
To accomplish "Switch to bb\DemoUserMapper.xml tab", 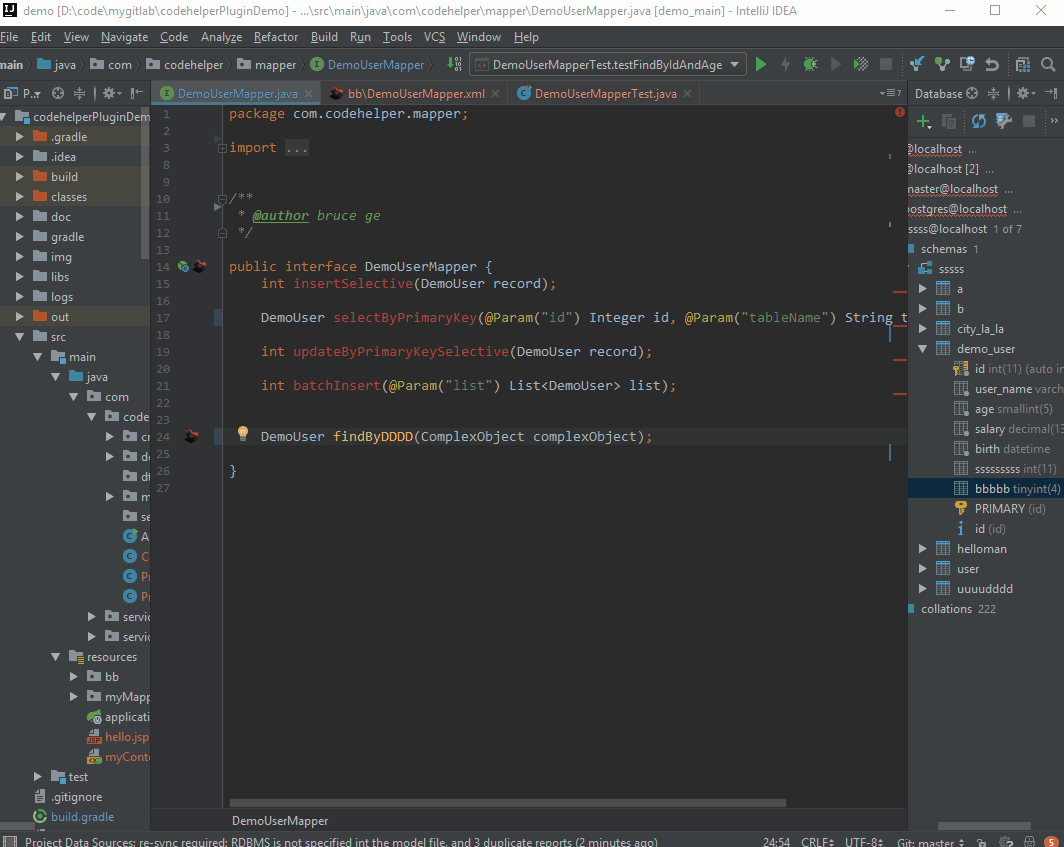I will [416, 94].
